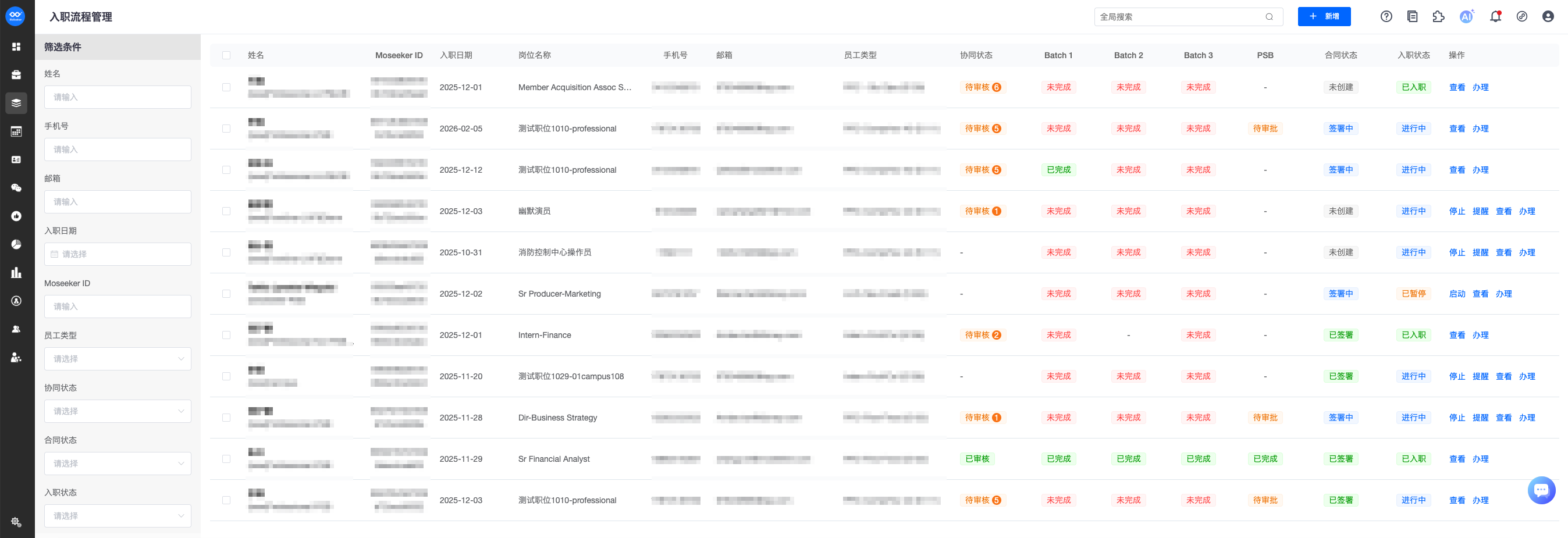This screenshot has width=1568, height=538.
Task: Expand the 合同状态 filter dropdown
Action: pyautogui.click(x=118, y=464)
